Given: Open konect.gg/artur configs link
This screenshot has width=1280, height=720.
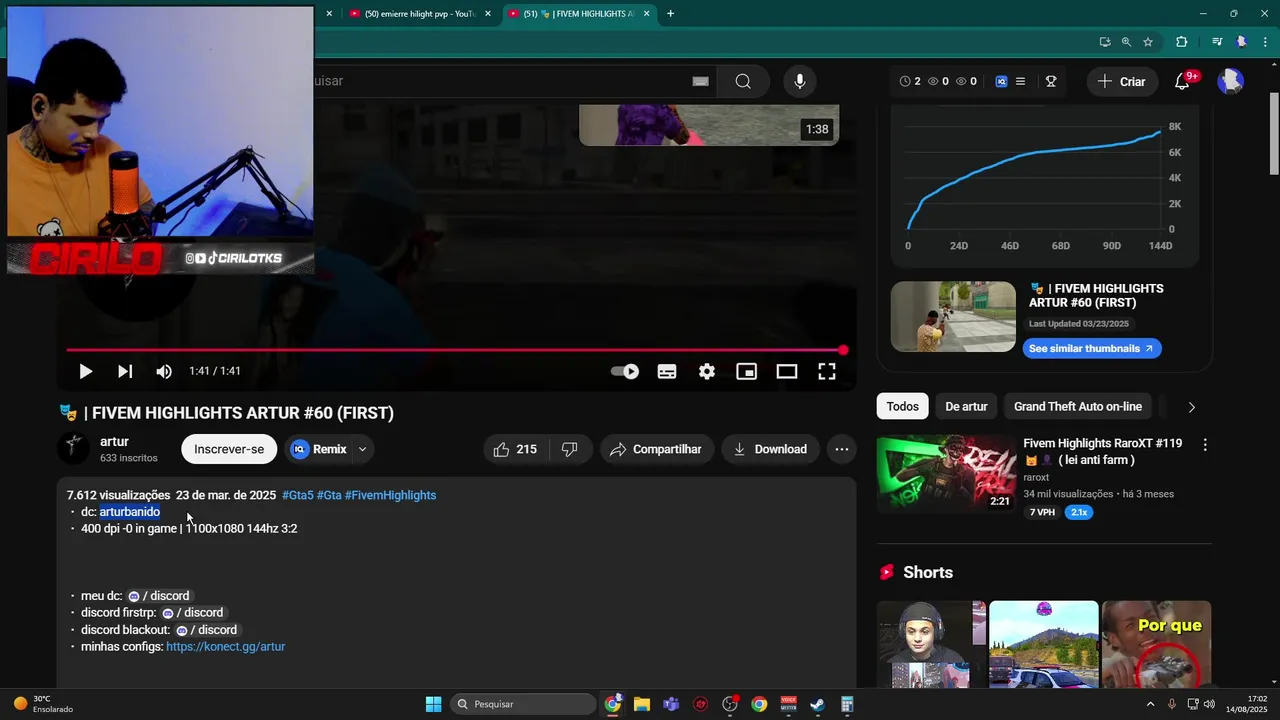Looking at the screenshot, I should pos(225,647).
